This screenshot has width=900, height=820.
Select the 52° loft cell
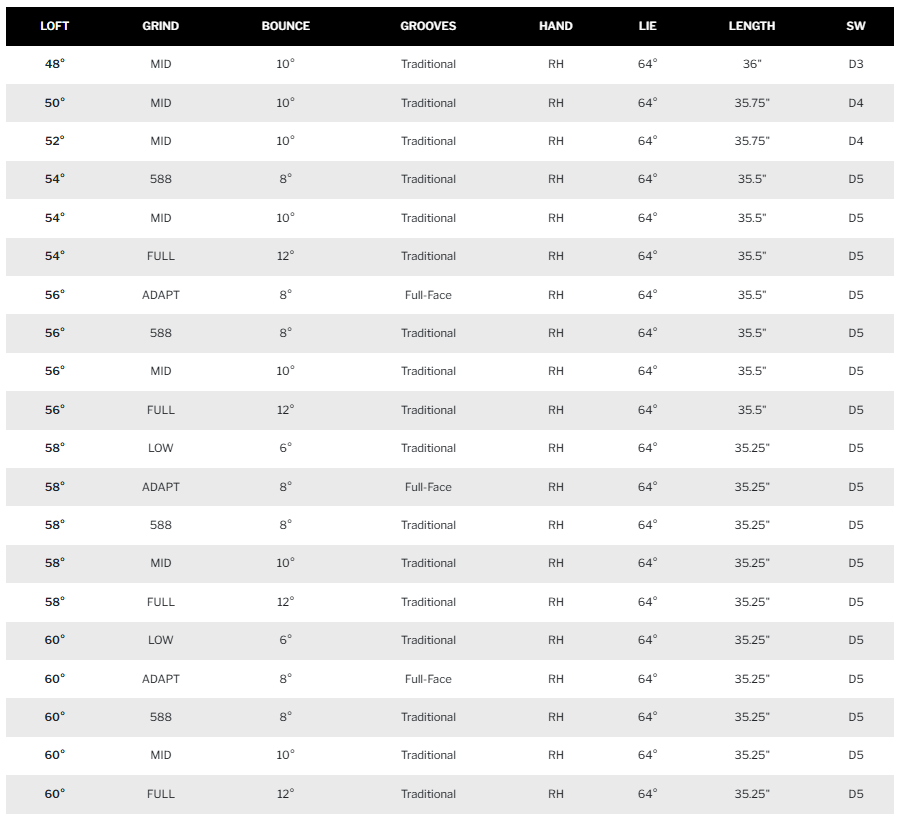[55, 141]
